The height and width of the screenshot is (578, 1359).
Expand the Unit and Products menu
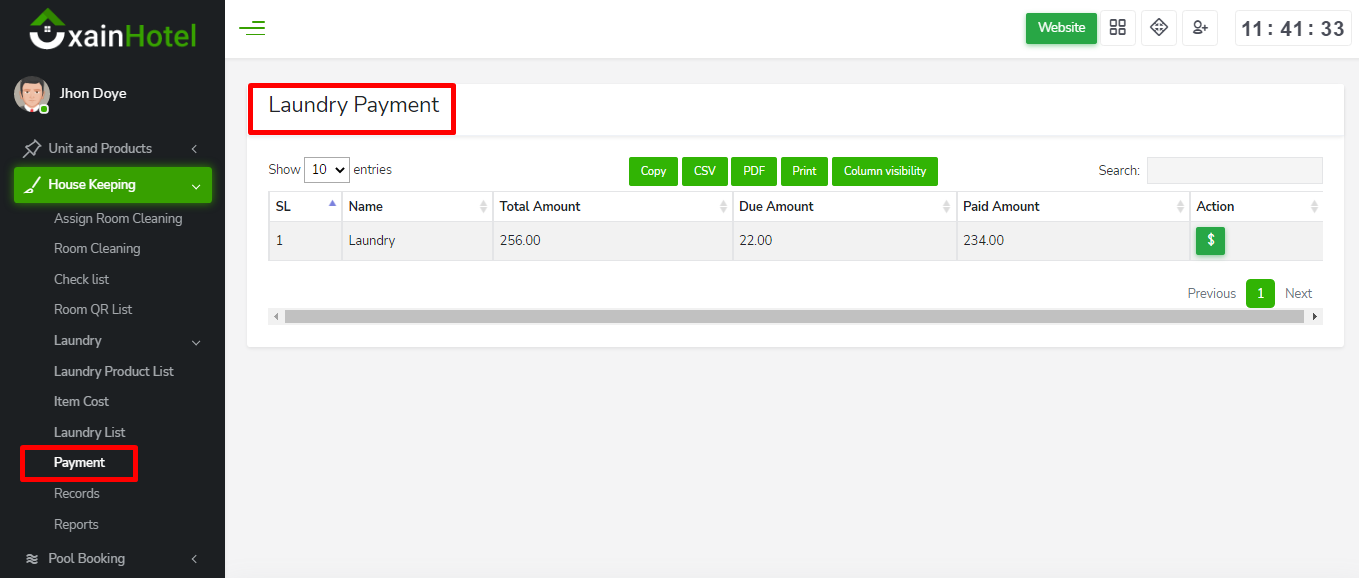tap(112, 148)
